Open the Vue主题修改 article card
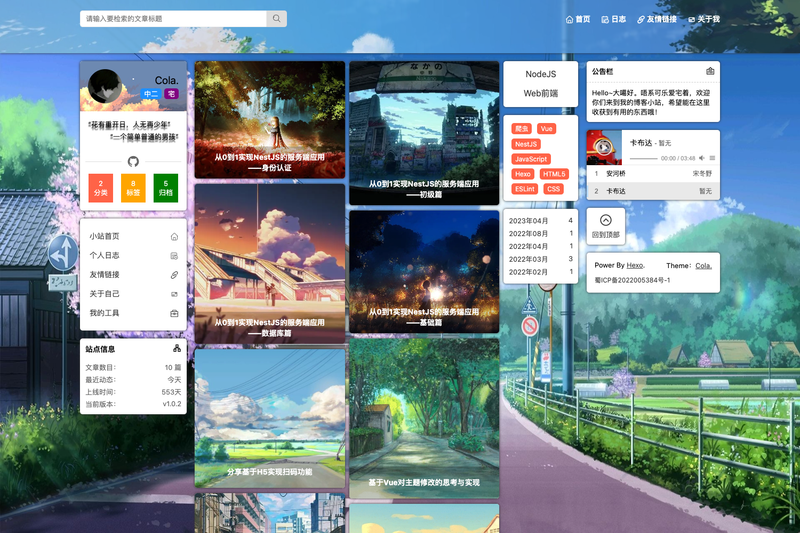This screenshot has height=533, width=800. click(424, 418)
